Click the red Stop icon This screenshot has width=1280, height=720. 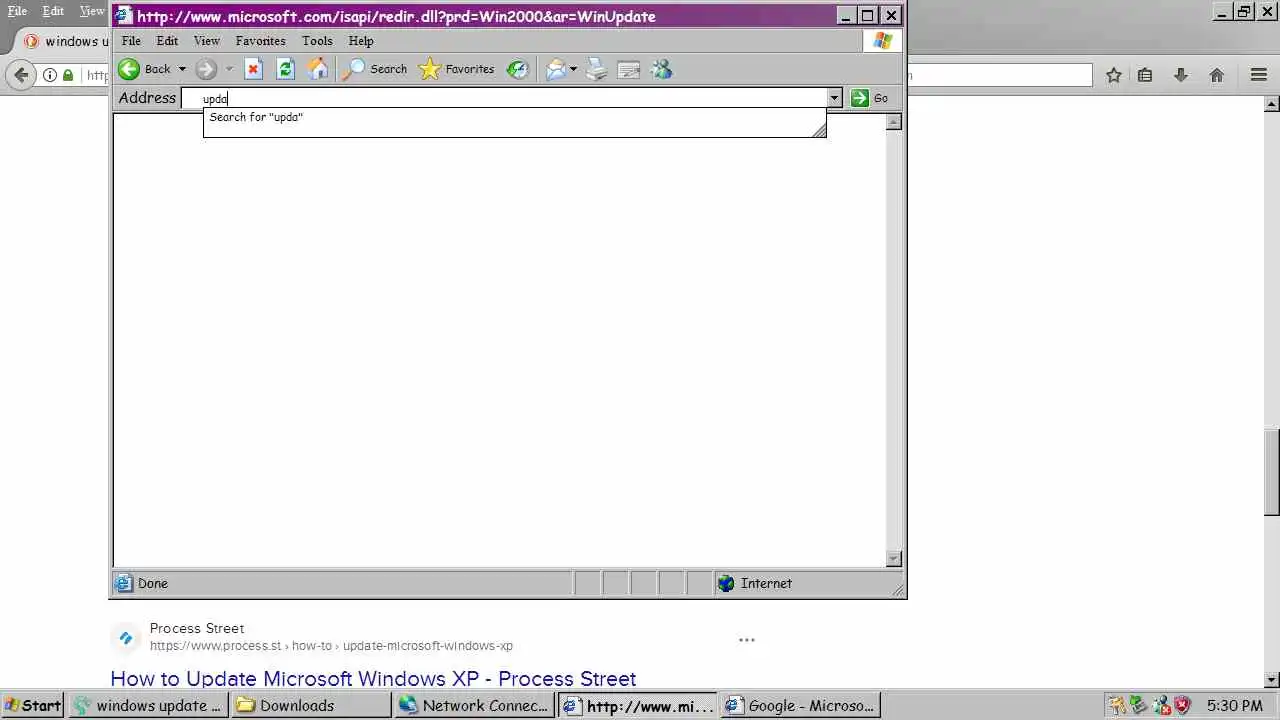coord(253,69)
